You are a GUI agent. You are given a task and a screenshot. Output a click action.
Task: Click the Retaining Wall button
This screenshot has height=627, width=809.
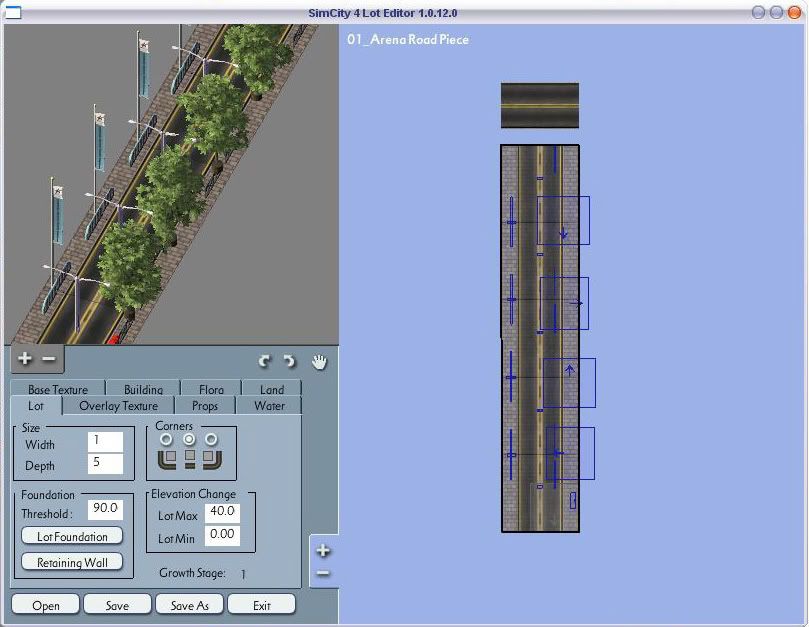(x=72, y=562)
